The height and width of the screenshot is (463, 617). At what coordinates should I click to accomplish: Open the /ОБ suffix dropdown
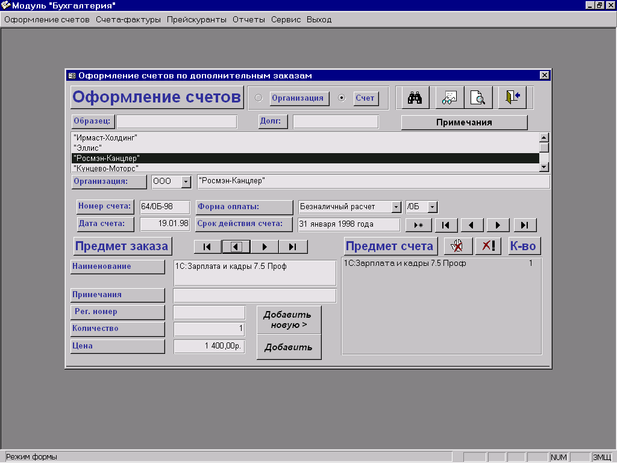(432, 207)
